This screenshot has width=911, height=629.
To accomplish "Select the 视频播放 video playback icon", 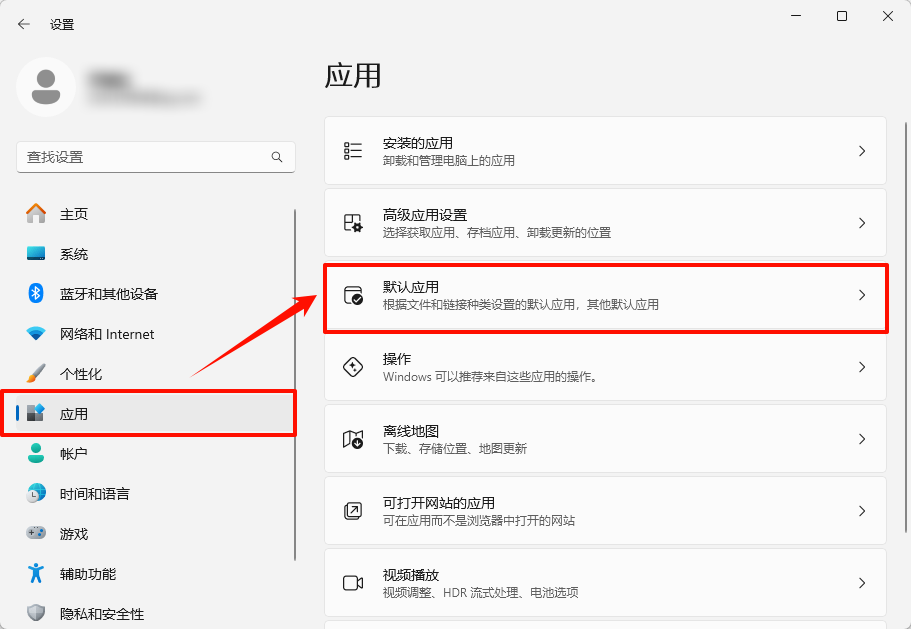I will tap(352, 582).
